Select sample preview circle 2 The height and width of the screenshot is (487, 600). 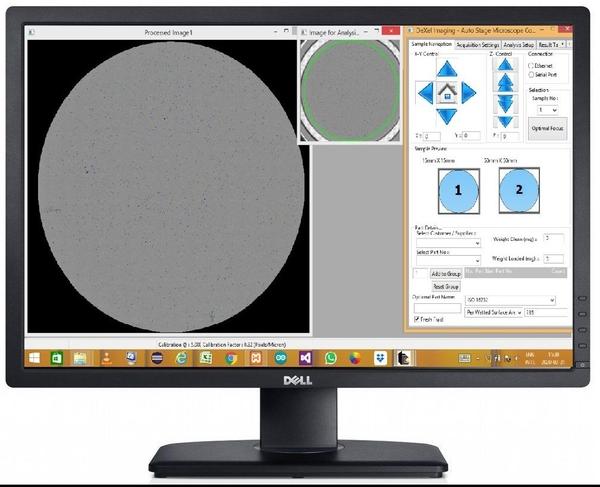[x=519, y=190]
